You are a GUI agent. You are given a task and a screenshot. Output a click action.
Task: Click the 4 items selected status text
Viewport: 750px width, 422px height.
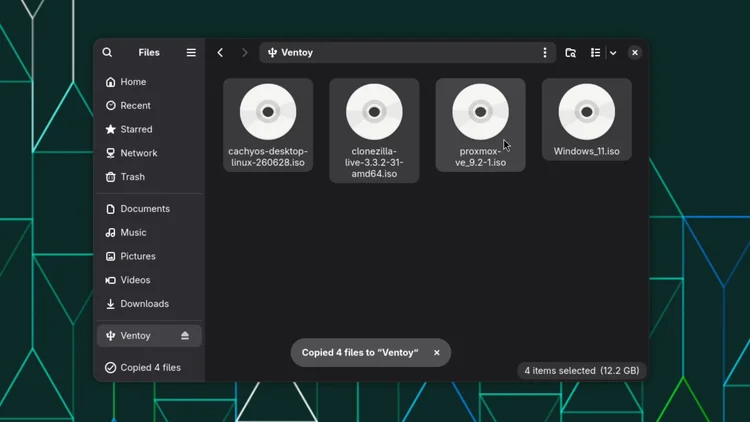coord(582,371)
